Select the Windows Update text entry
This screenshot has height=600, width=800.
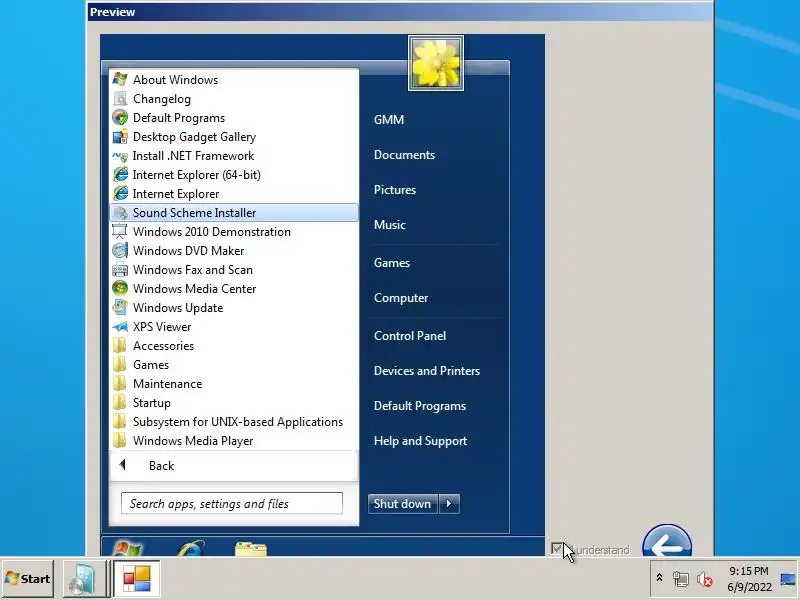(x=178, y=308)
